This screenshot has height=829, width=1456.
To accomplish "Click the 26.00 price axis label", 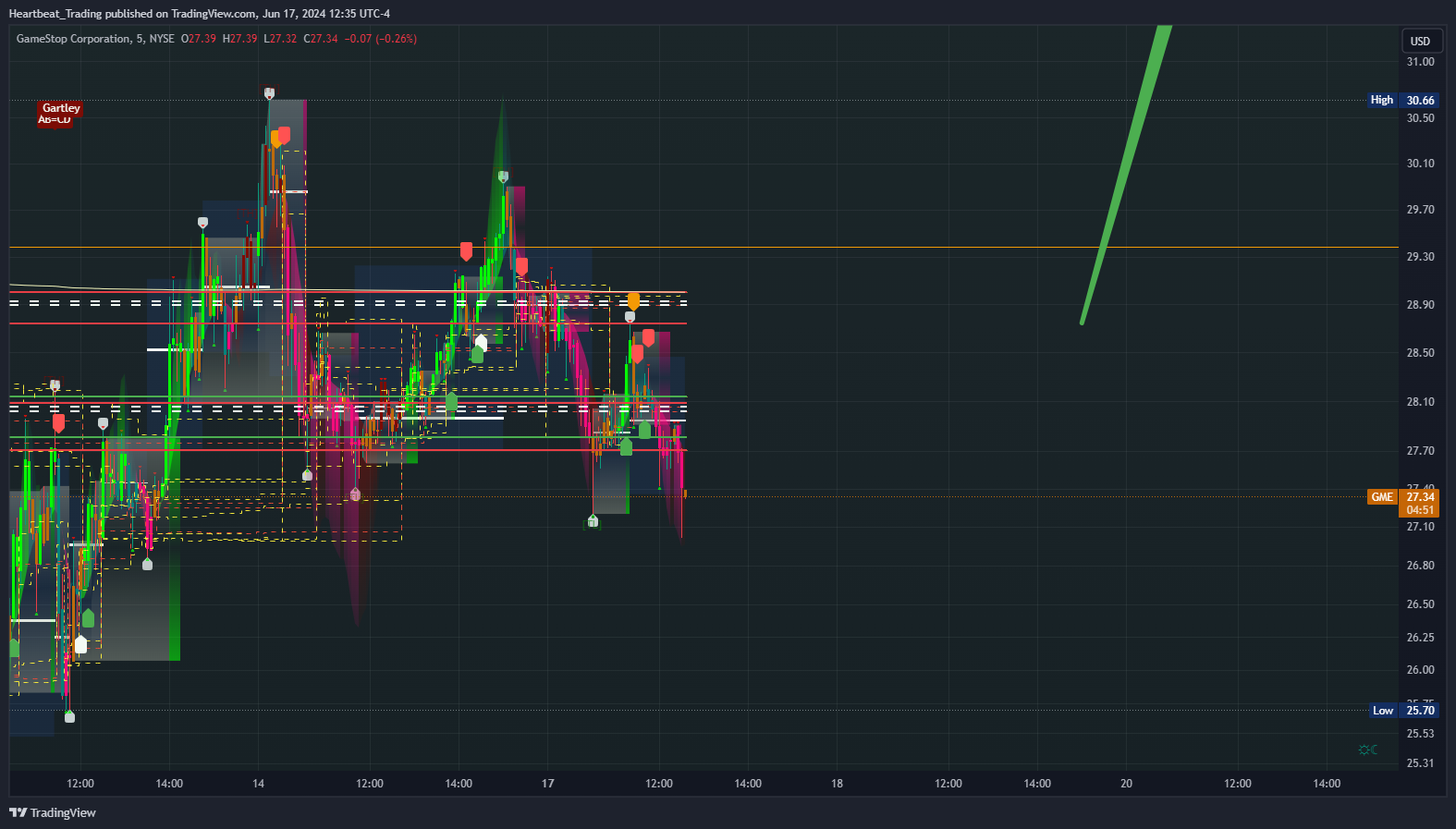I will pos(1420,670).
